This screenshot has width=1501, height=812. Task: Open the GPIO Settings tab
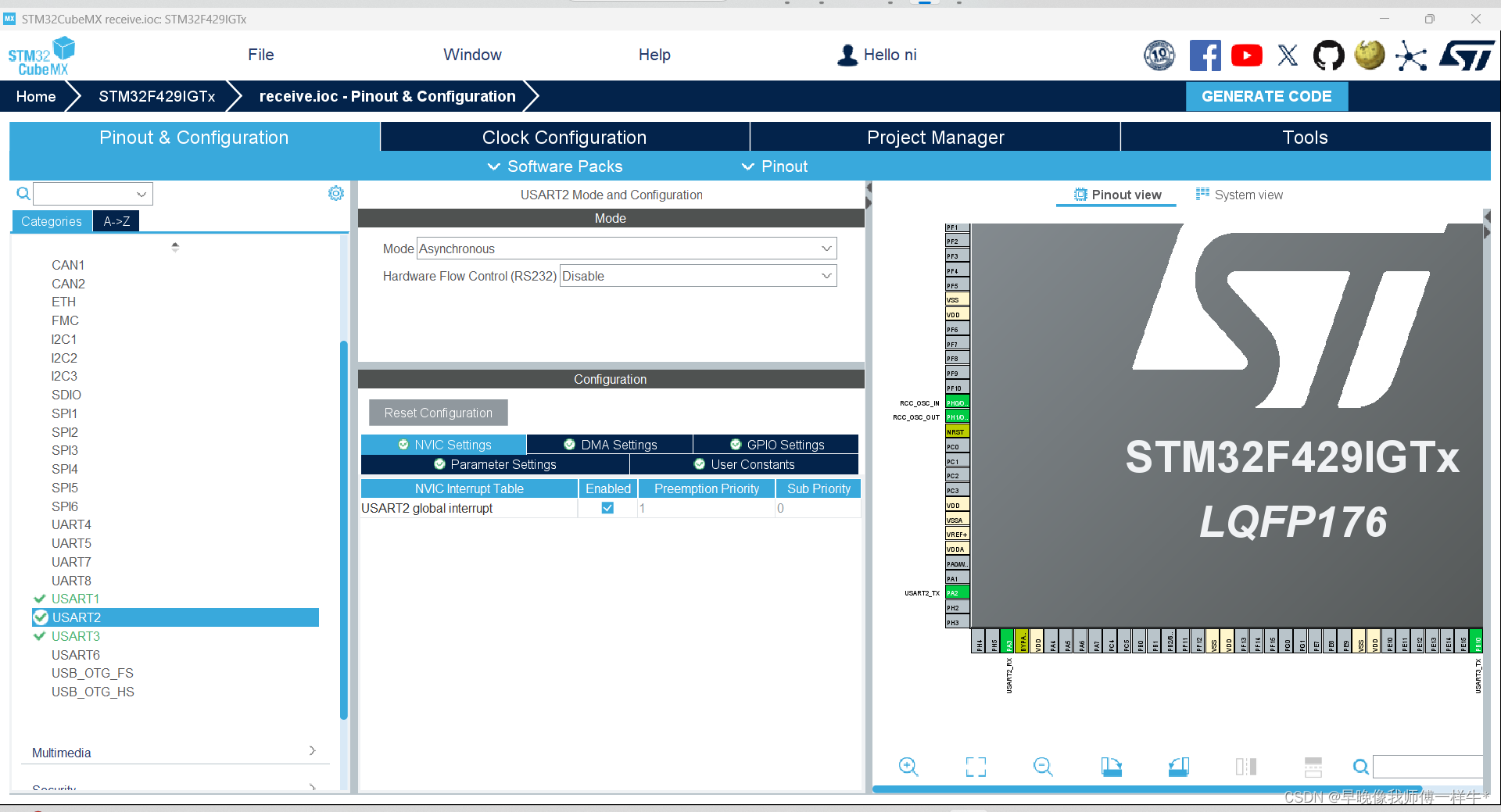click(x=776, y=445)
